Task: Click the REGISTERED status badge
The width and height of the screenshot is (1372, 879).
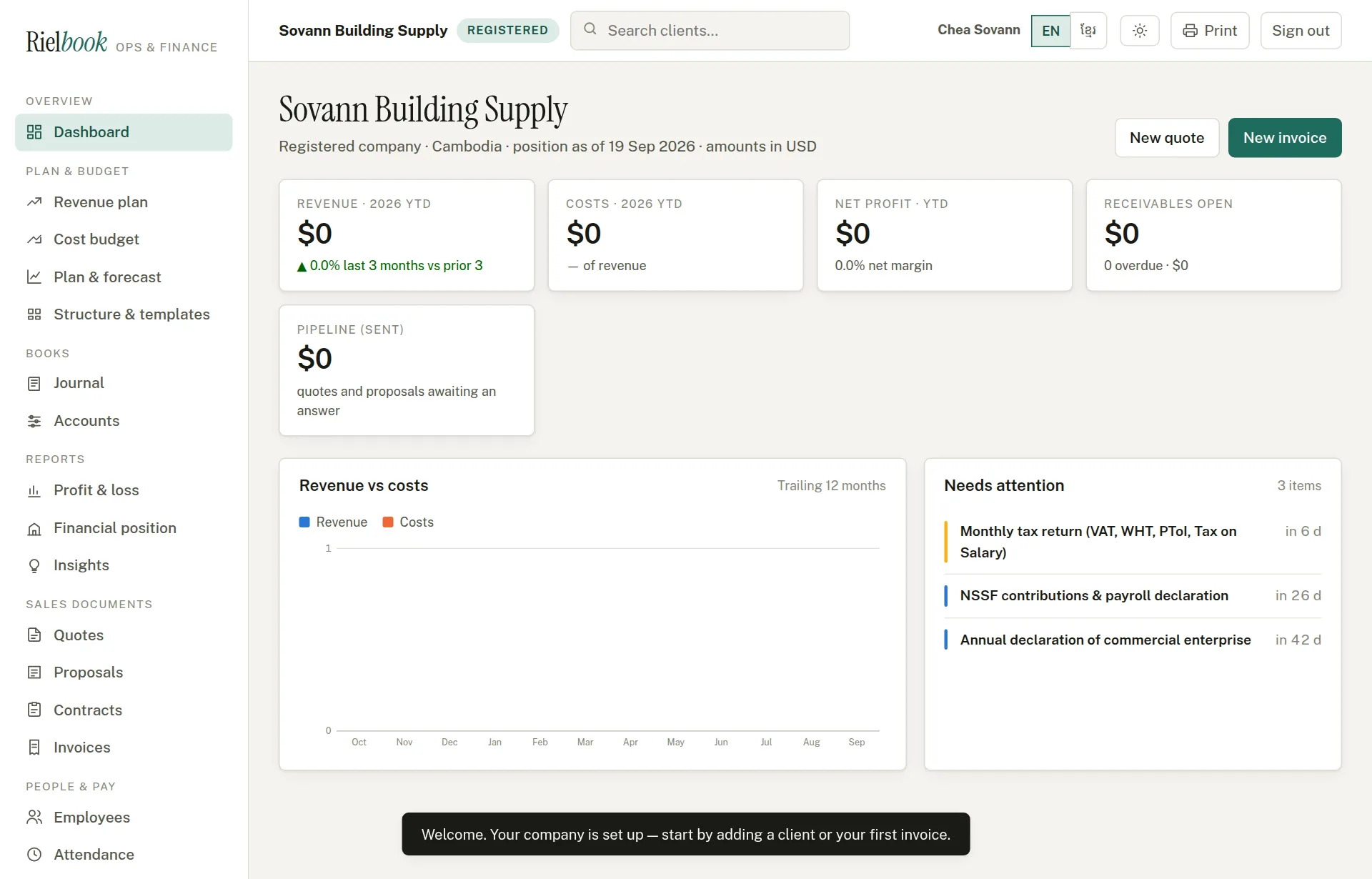Action: pyautogui.click(x=507, y=31)
